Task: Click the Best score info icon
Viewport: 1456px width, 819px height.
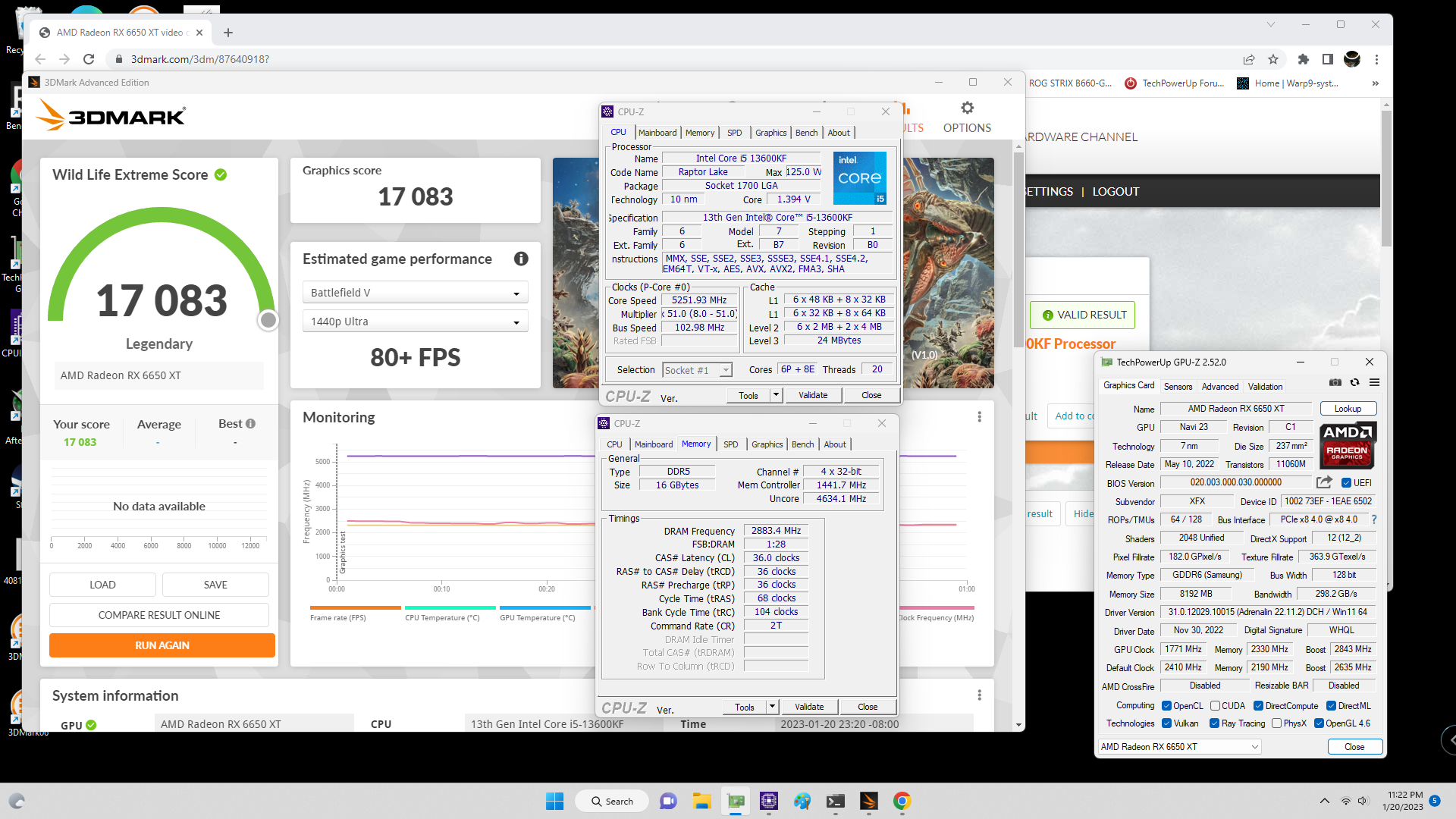Action: point(250,424)
